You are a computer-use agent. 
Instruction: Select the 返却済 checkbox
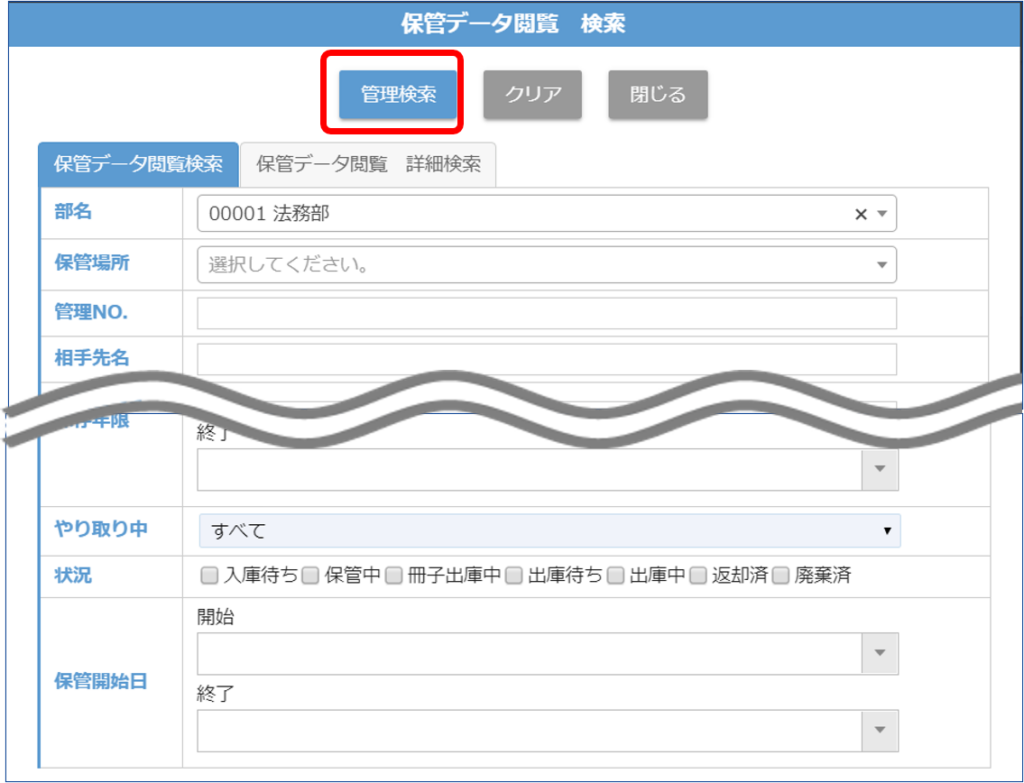[x=697, y=576]
